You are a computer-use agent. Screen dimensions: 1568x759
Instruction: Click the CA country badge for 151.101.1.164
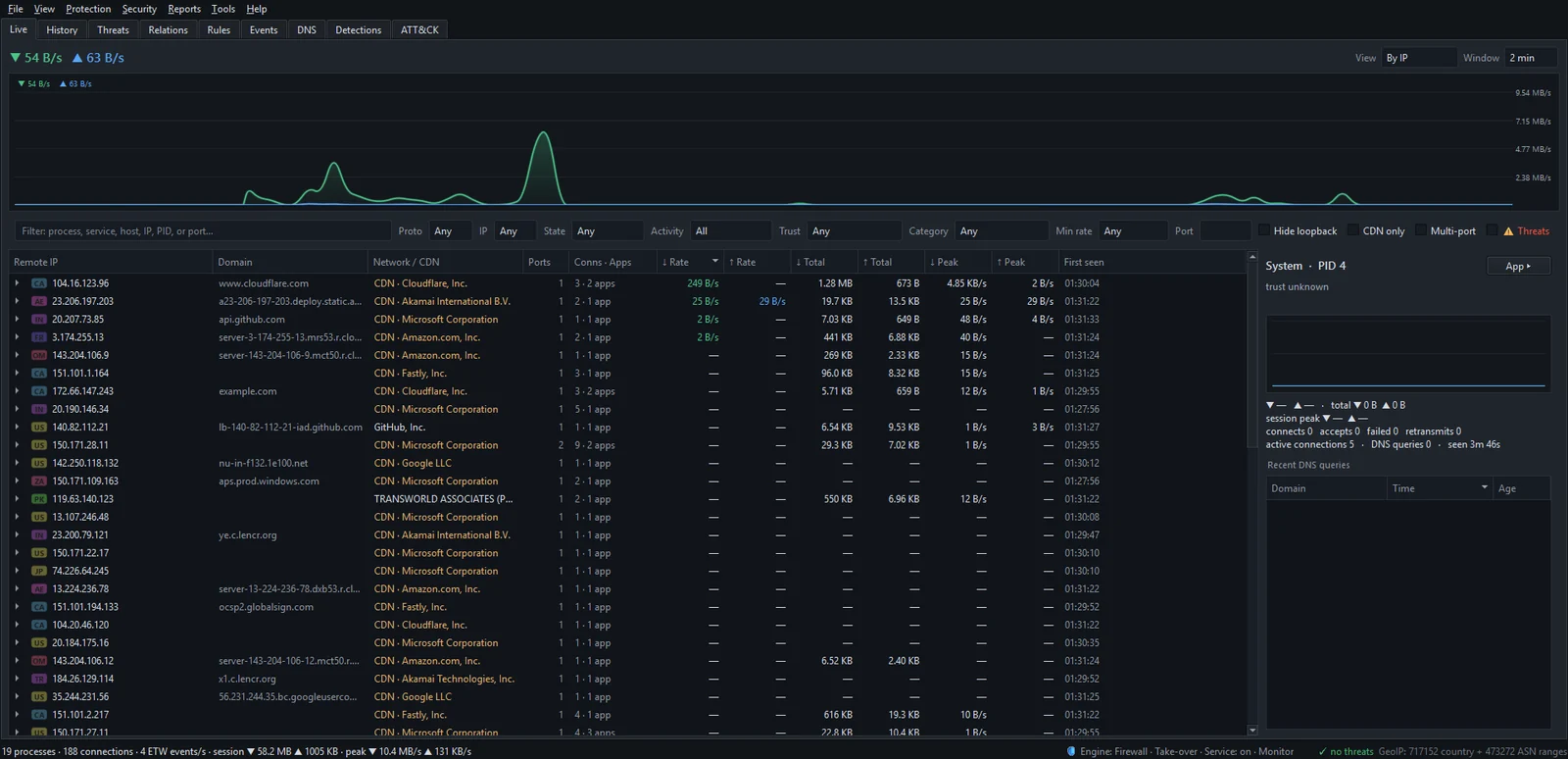pyautogui.click(x=39, y=374)
